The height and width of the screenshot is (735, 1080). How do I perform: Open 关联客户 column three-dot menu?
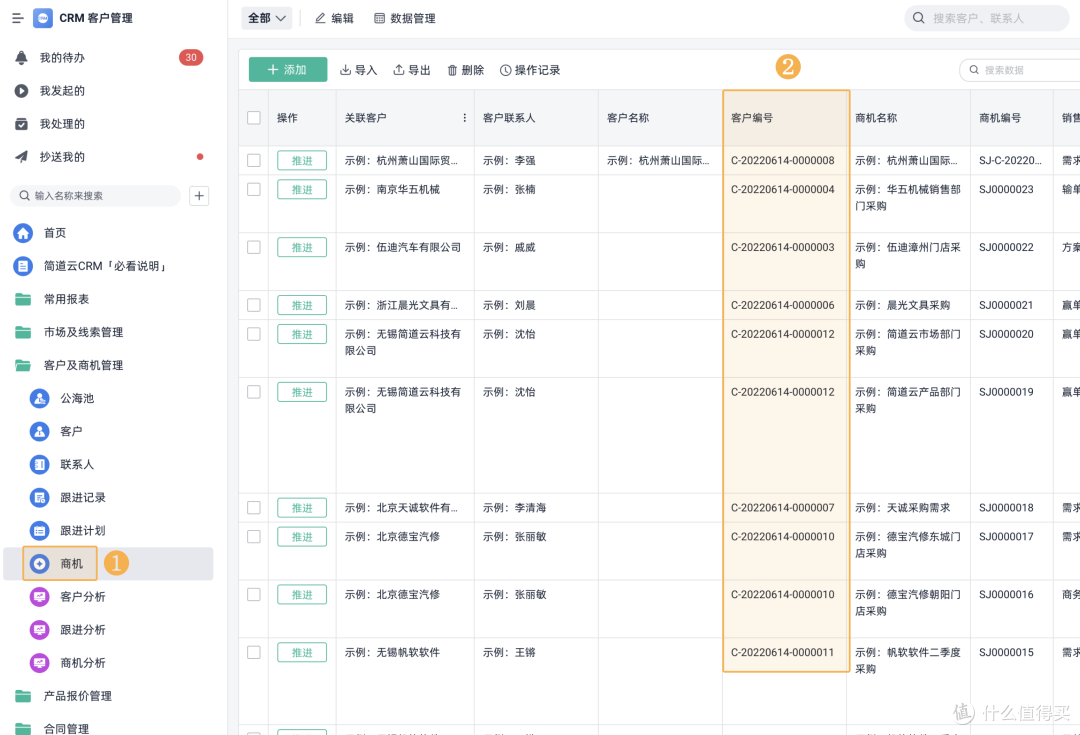pos(464,118)
